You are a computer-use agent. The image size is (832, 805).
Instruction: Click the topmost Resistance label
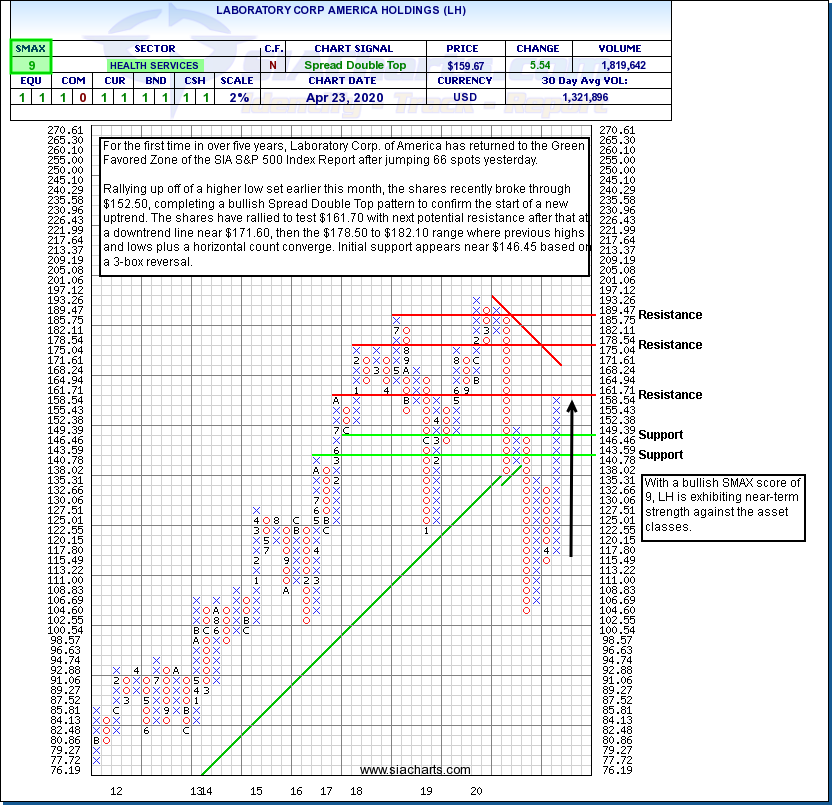pos(671,315)
